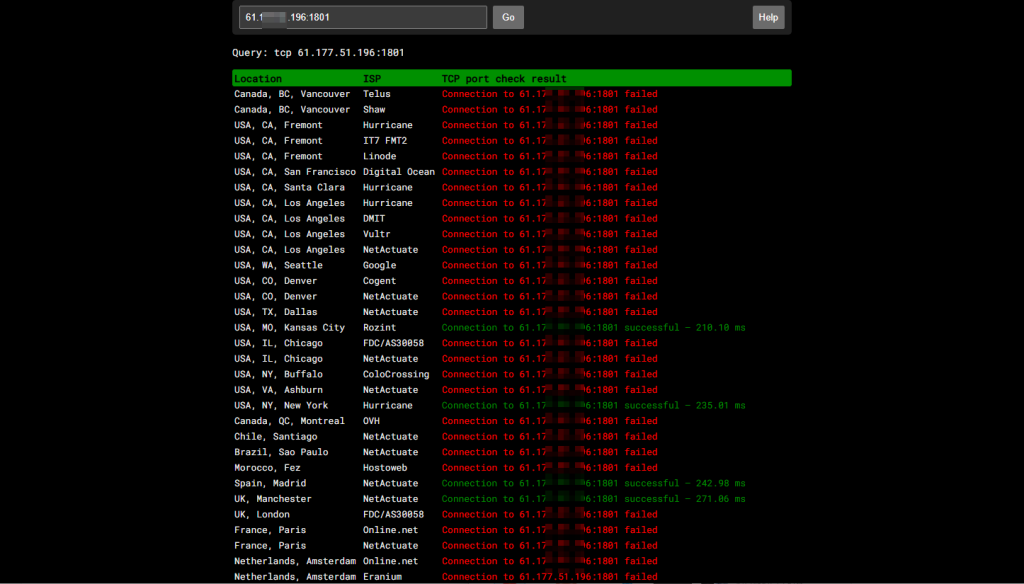Click the Madrid successful 242.98 ms result

(593, 484)
